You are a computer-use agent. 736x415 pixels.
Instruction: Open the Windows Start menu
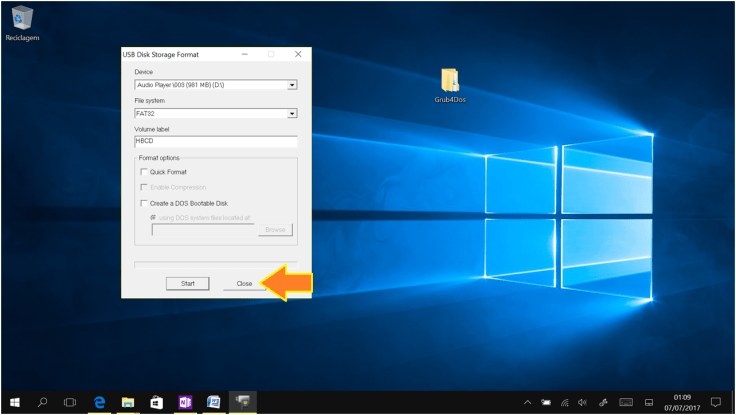pyautogui.click(x=14, y=402)
